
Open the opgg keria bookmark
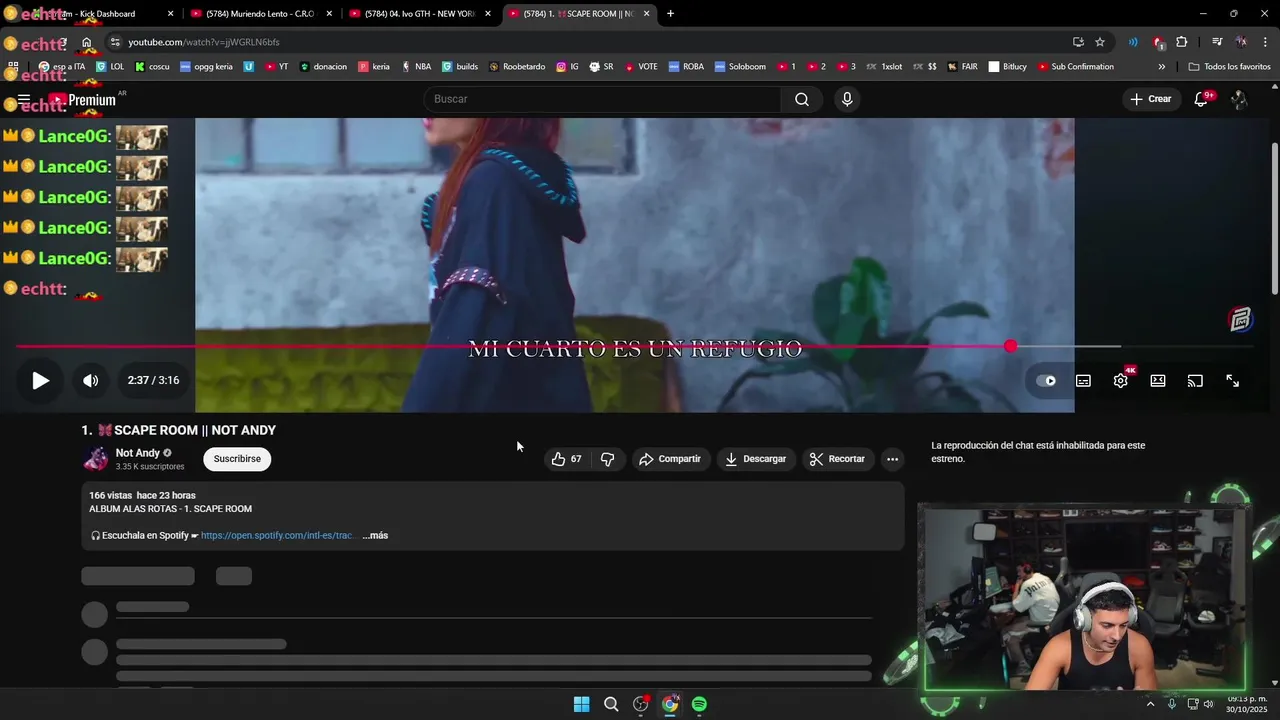tap(206, 67)
